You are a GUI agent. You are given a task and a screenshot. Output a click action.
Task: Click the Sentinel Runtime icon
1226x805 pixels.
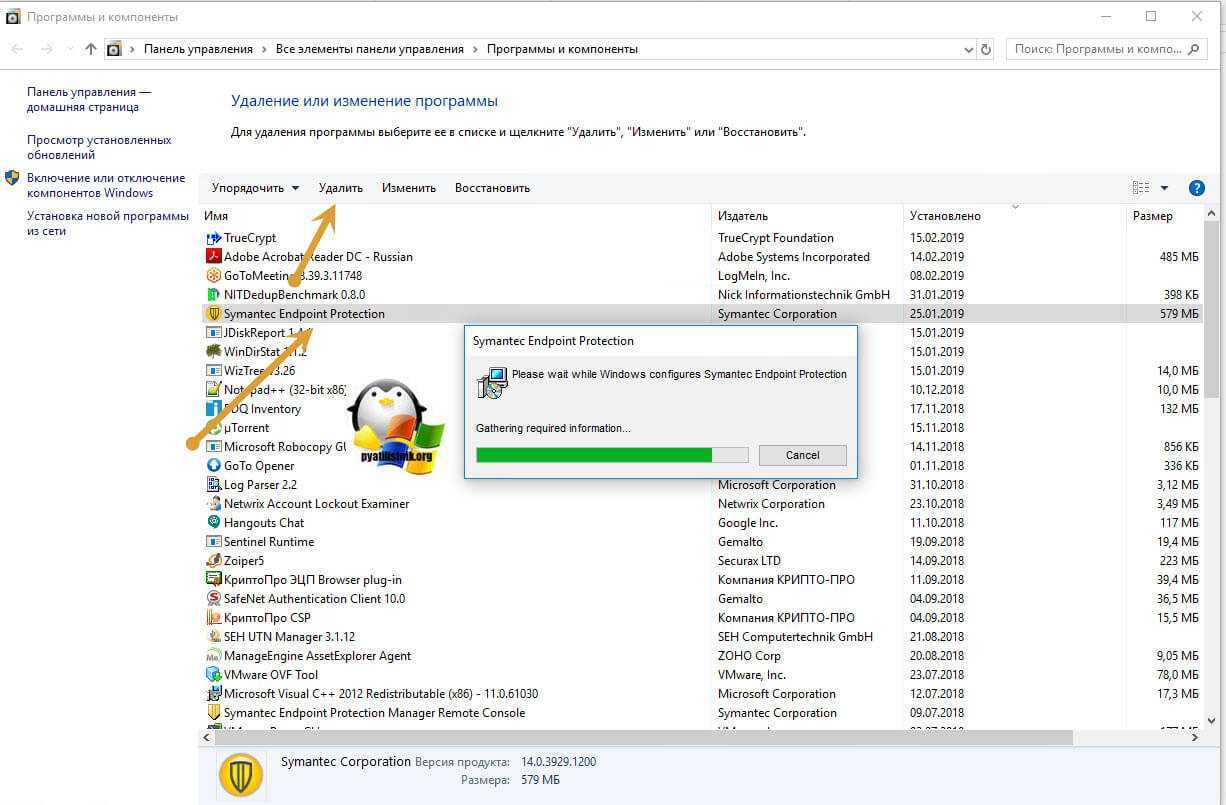pos(213,542)
